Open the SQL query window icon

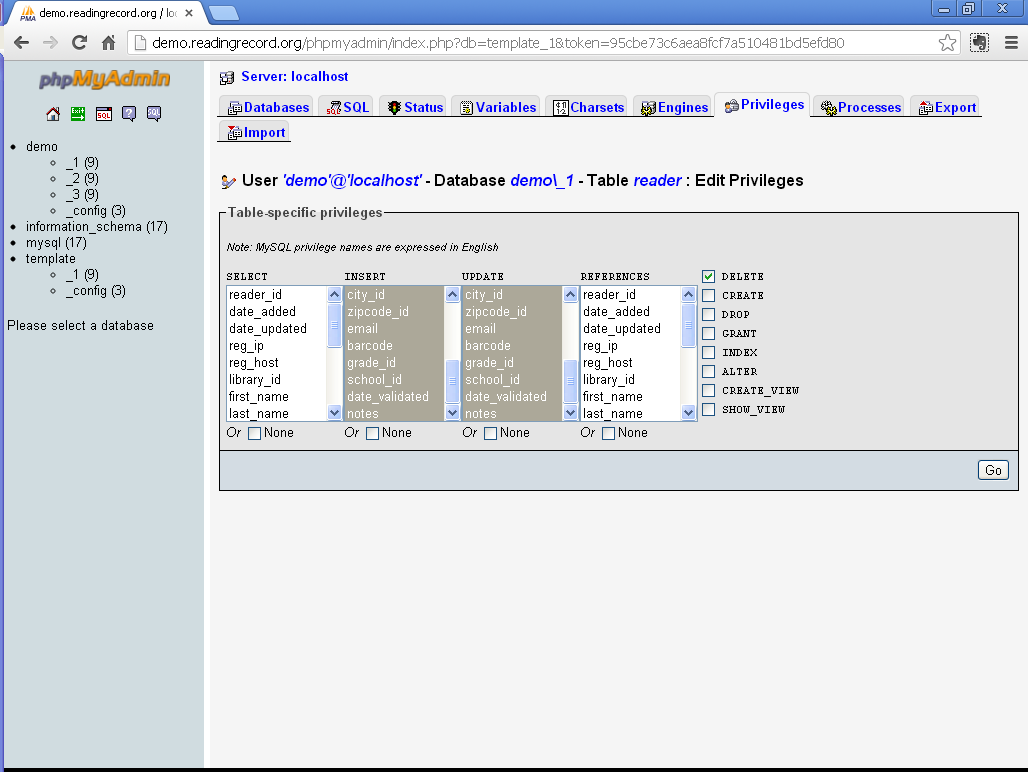point(103,114)
